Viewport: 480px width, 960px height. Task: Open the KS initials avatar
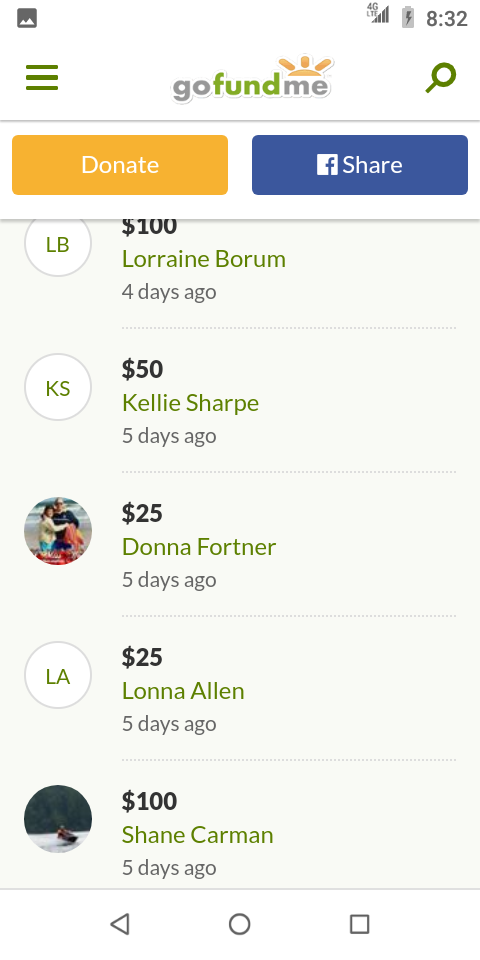point(58,388)
